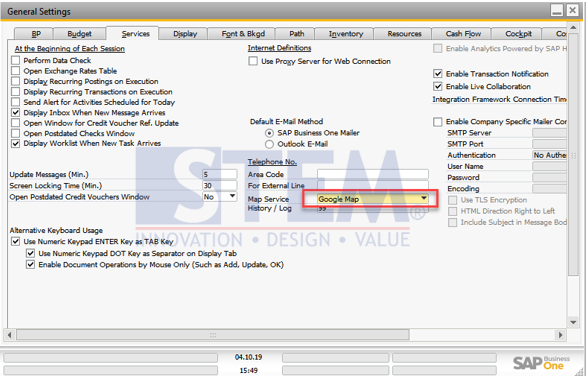Uncheck Use Numeric Keypad ENTER Key as TAB
The height and width of the screenshot is (377, 588).
point(15,242)
